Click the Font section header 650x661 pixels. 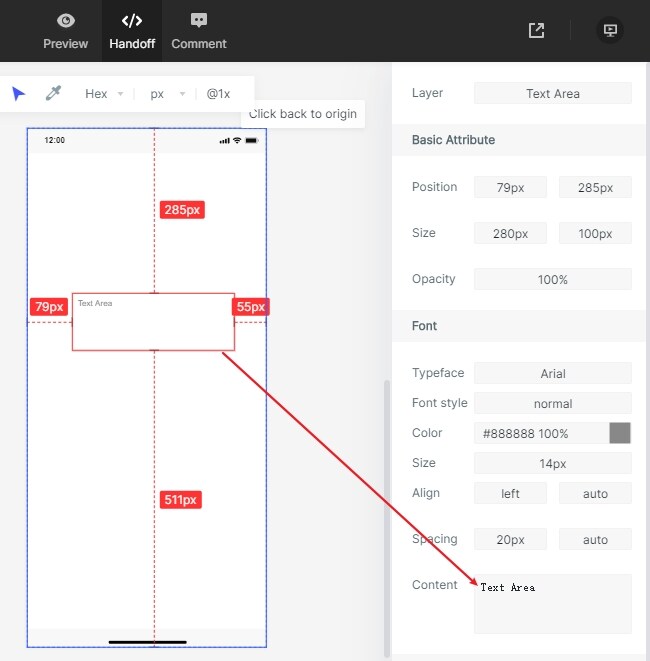tap(518, 326)
